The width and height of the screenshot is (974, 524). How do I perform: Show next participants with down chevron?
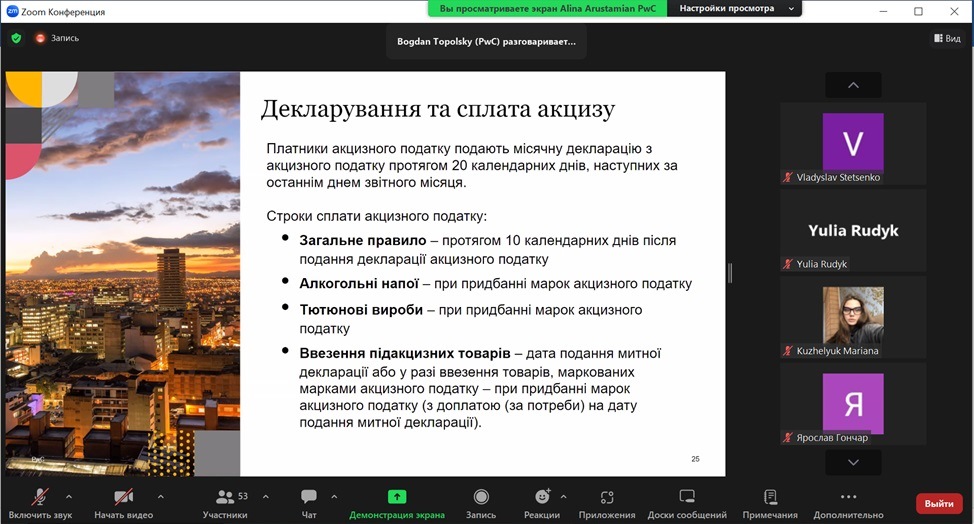pos(853,463)
